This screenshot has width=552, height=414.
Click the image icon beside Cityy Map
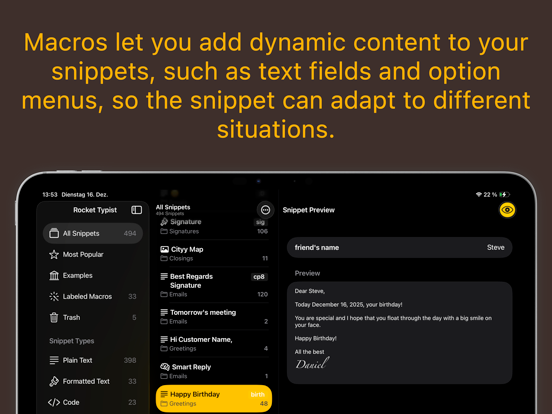(164, 249)
